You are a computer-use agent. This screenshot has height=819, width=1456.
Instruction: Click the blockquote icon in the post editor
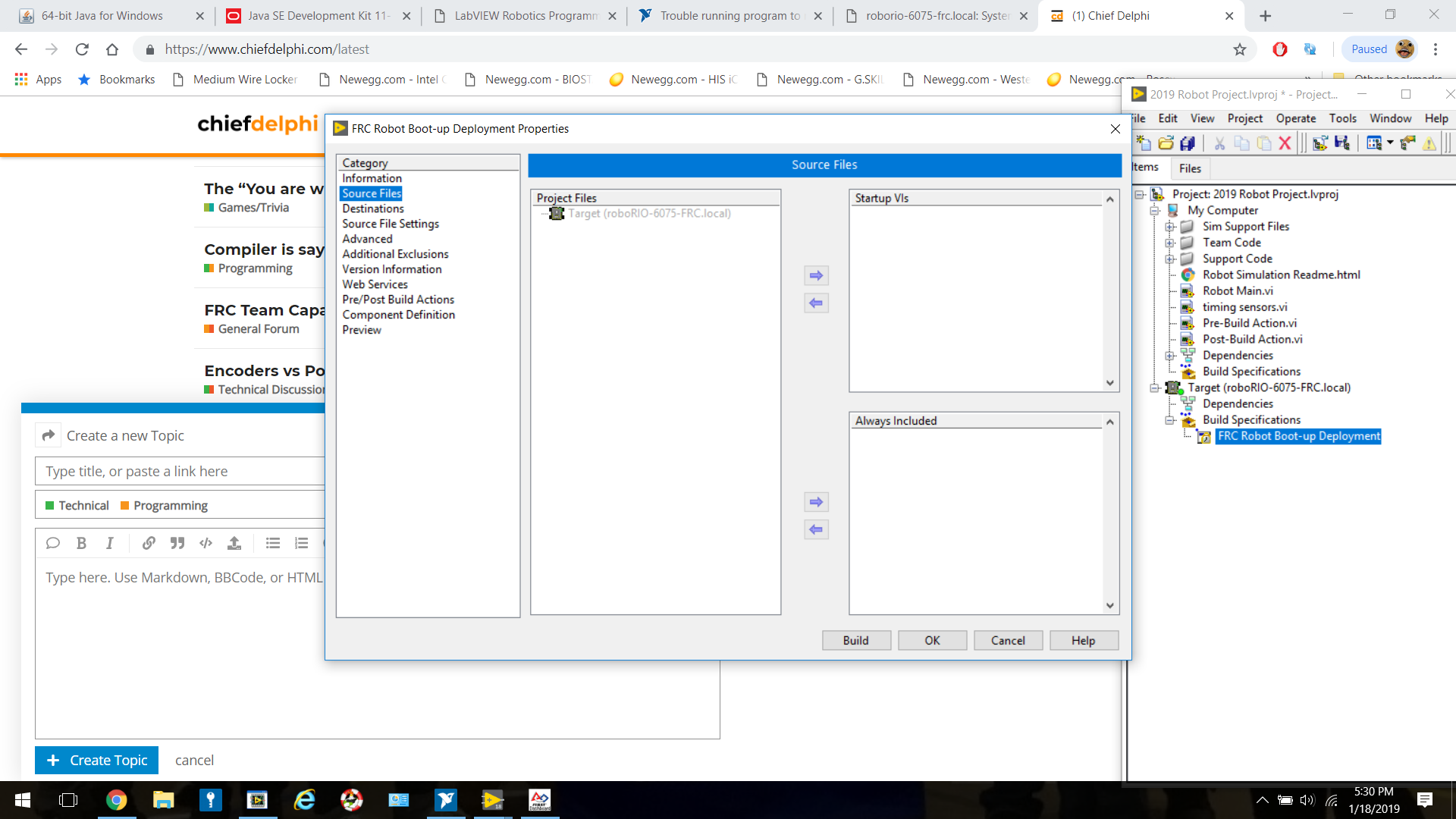177,543
